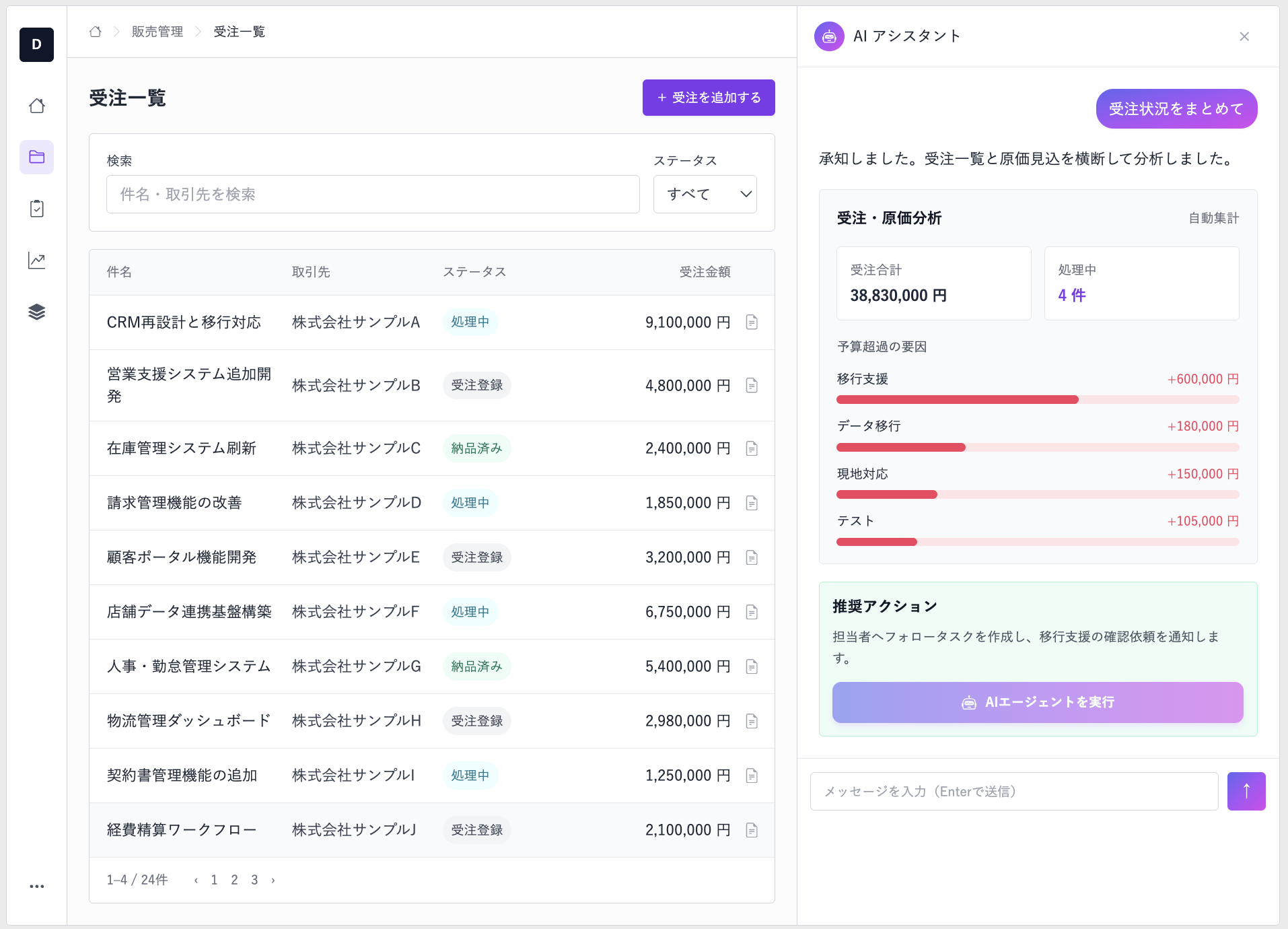Run the AIエージェントを実行 button
This screenshot has height=929, width=1288.
tap(1038, 702)
